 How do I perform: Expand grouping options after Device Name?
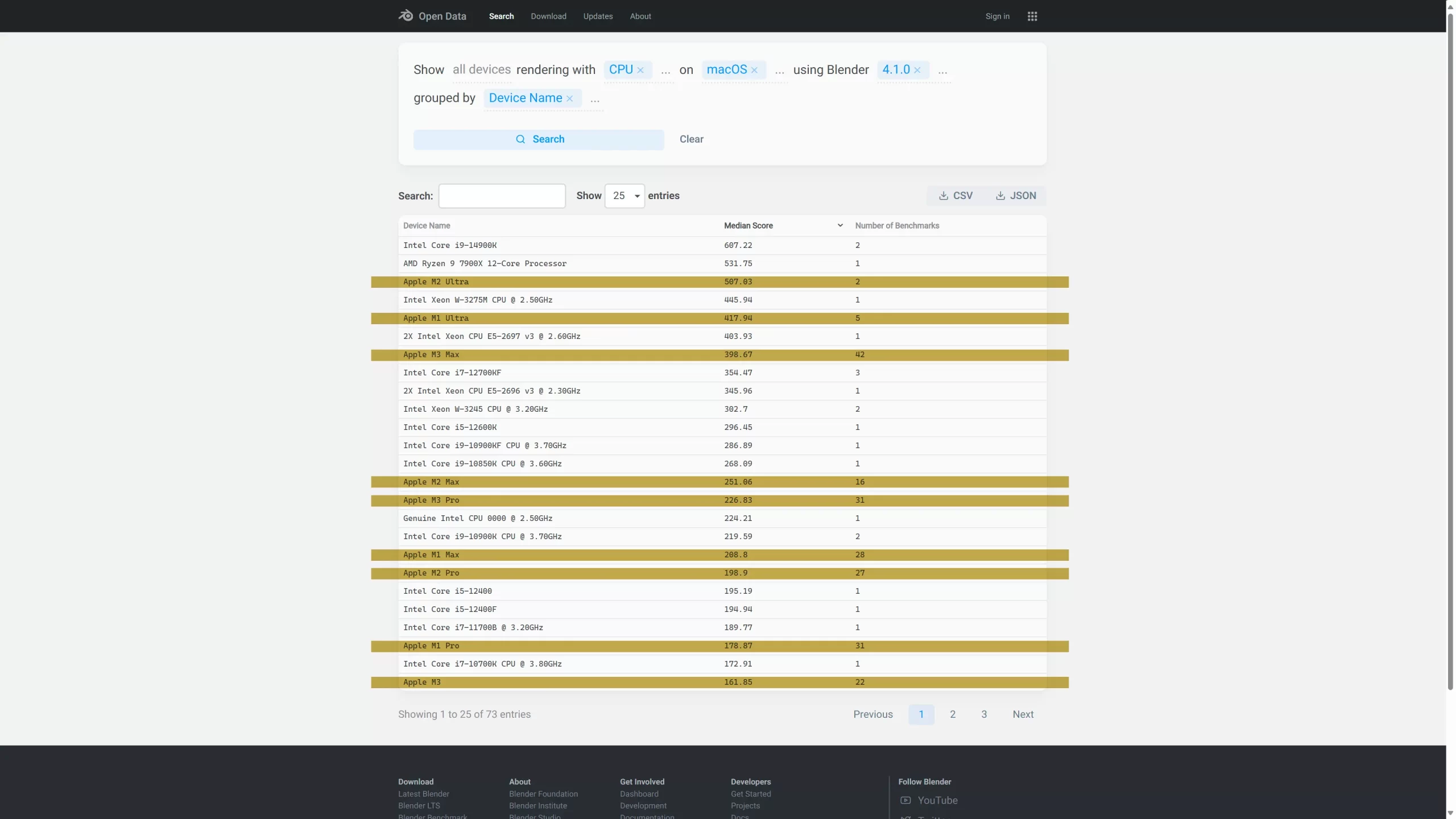595,100
